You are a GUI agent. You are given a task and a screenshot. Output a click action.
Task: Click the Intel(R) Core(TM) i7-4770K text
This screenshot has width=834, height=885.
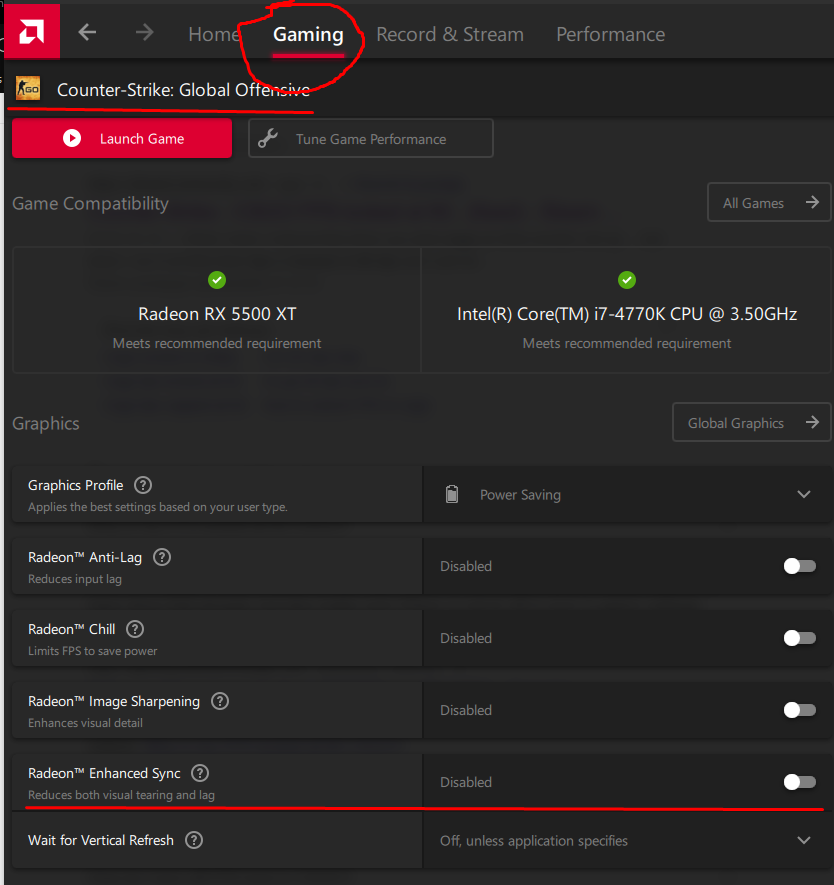pos(626,314)
